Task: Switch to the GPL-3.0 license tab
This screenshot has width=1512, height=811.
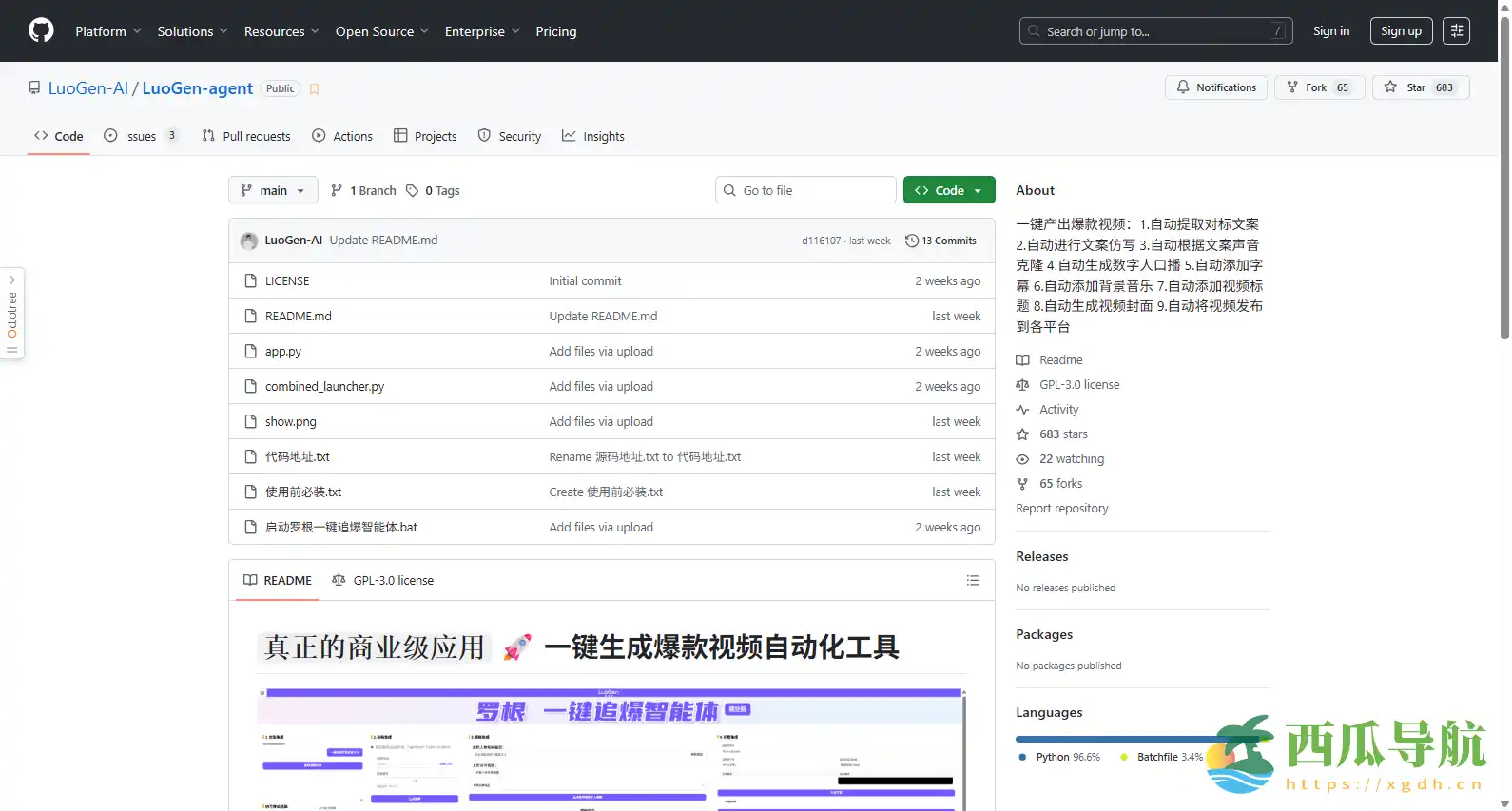Action: pos(383,580)
